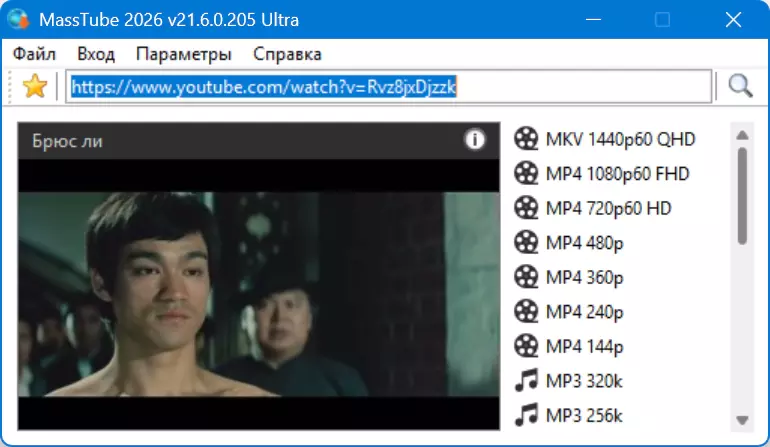The image size is (770, 447).
Task: Click the format list scroll up arrow
Action: click(742, 135)
